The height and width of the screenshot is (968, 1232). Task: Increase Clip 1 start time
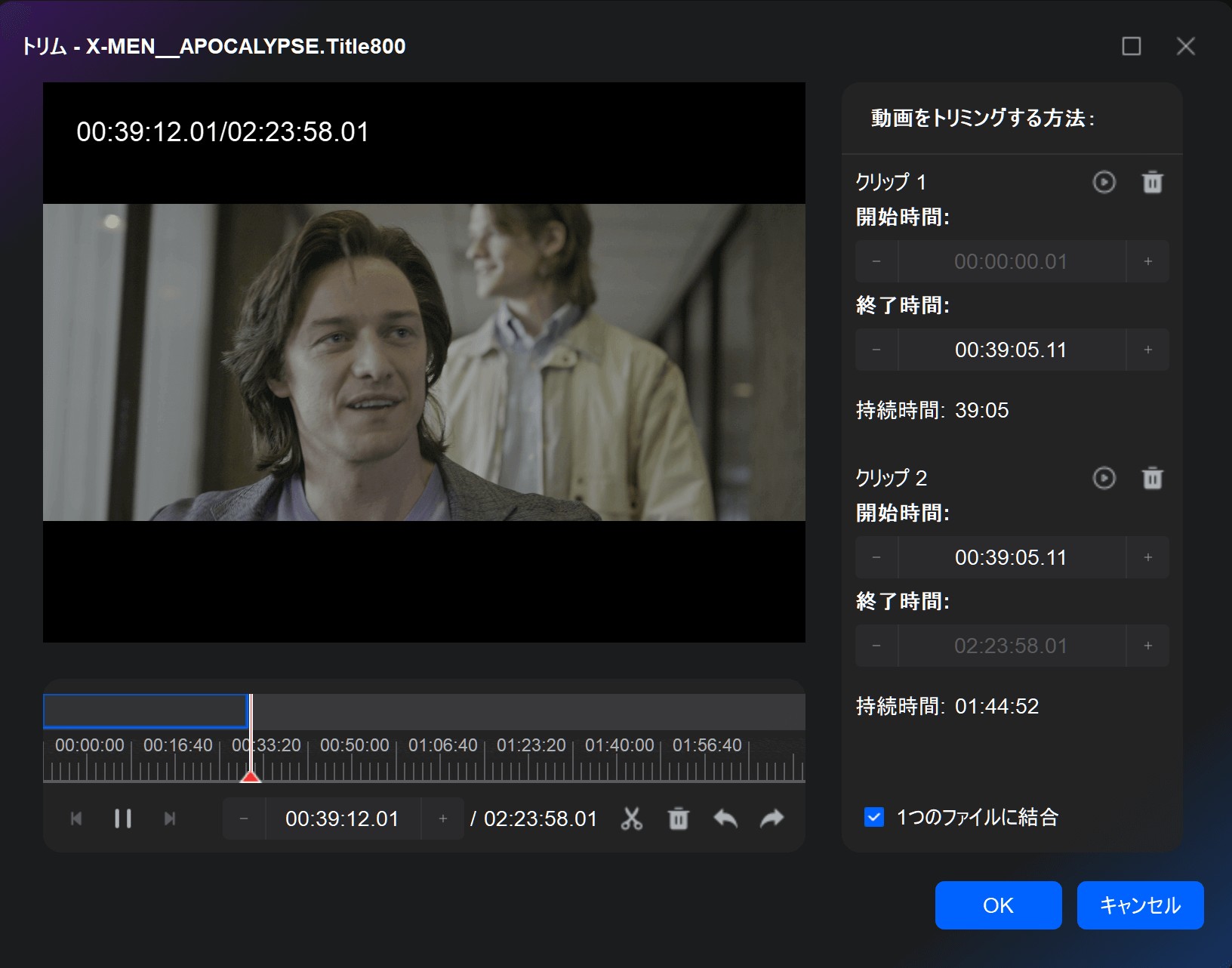click(x=1148, y=261)
